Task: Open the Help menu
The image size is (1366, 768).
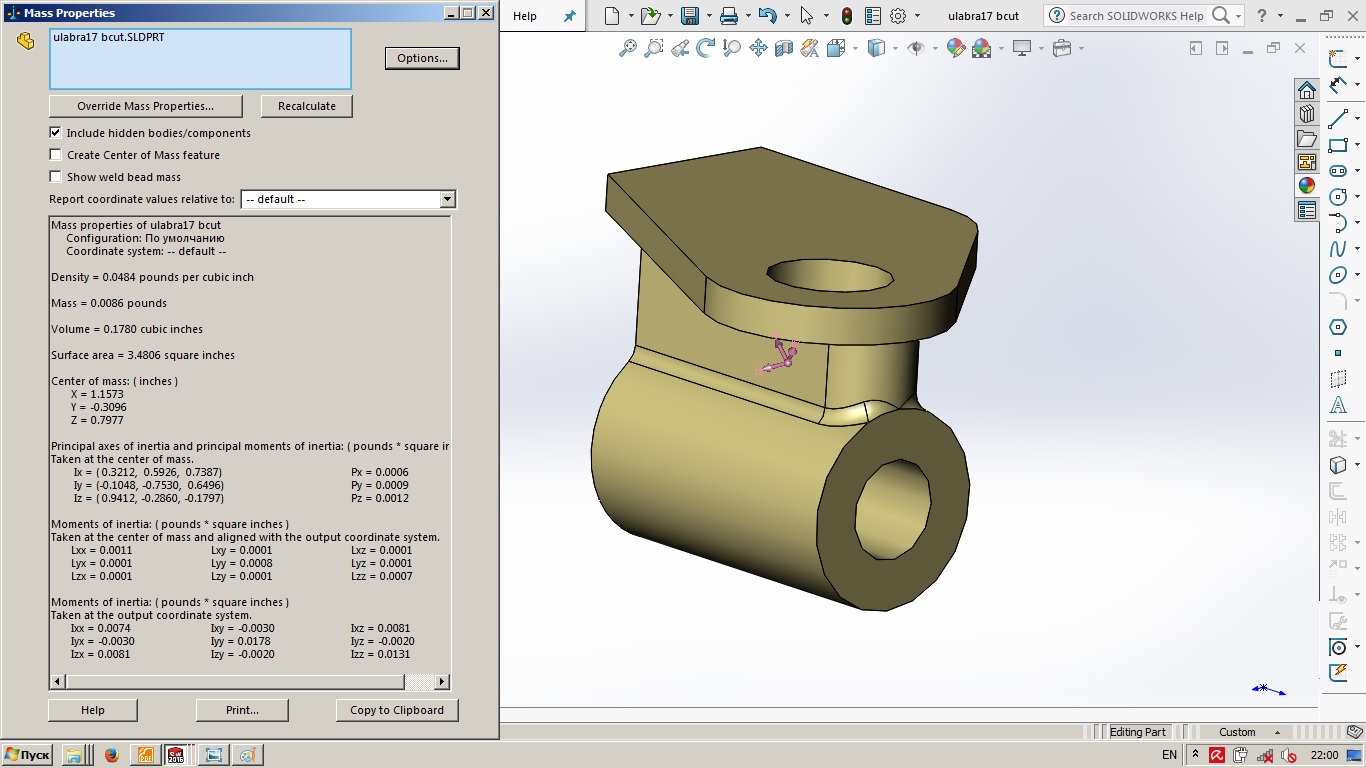Action: tap(525, 16)
